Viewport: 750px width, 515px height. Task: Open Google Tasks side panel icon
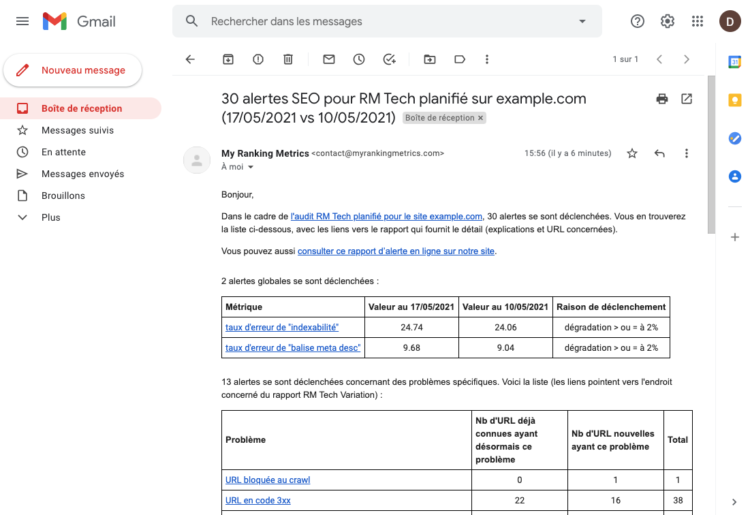[x=735, y=138]
